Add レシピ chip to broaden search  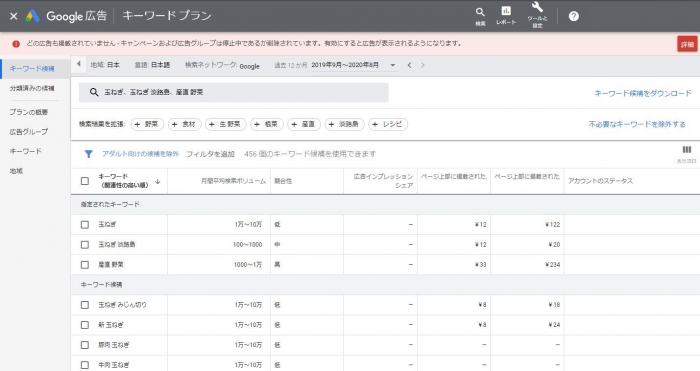pos(388,124)
